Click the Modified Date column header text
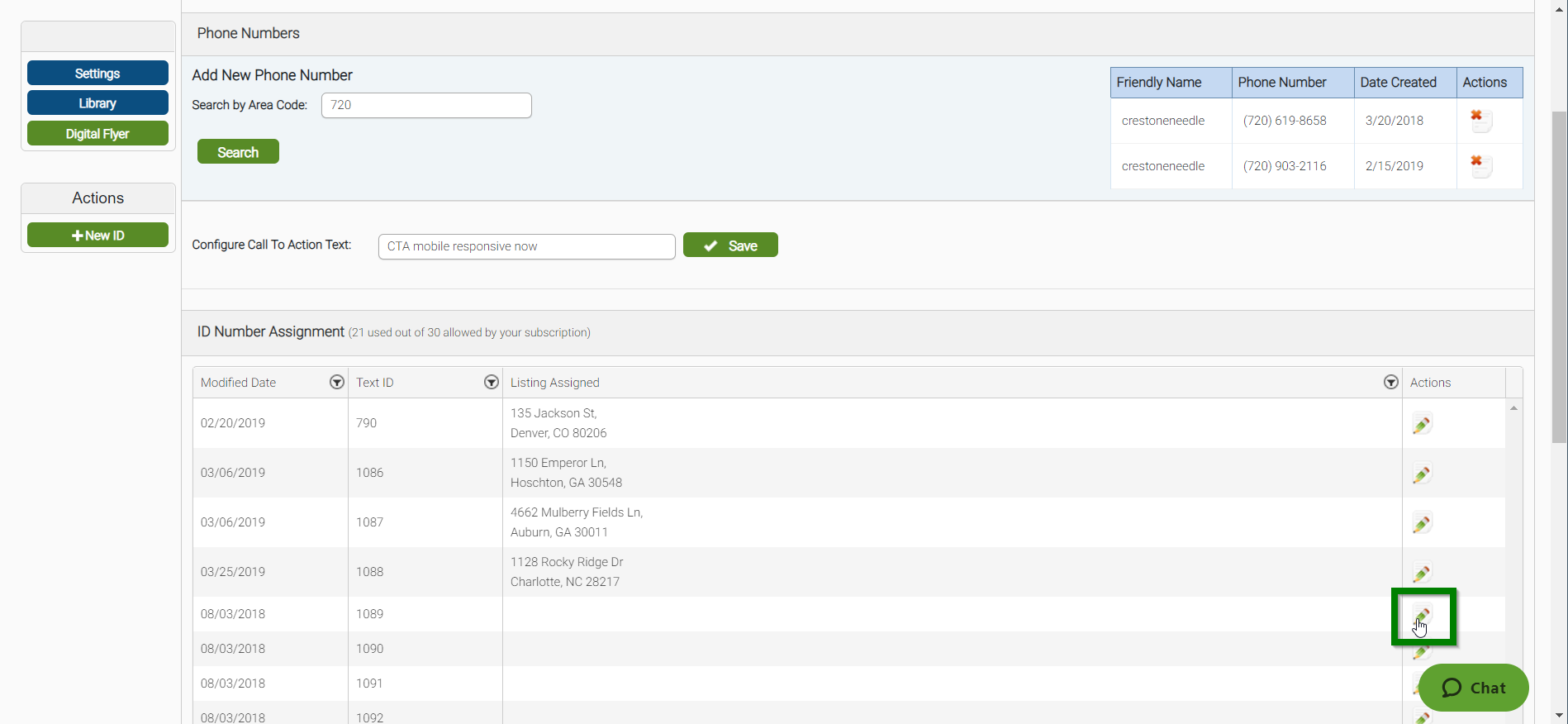Screen dimensions: 1568x724 pyautogui.click(x=238, y=383)
